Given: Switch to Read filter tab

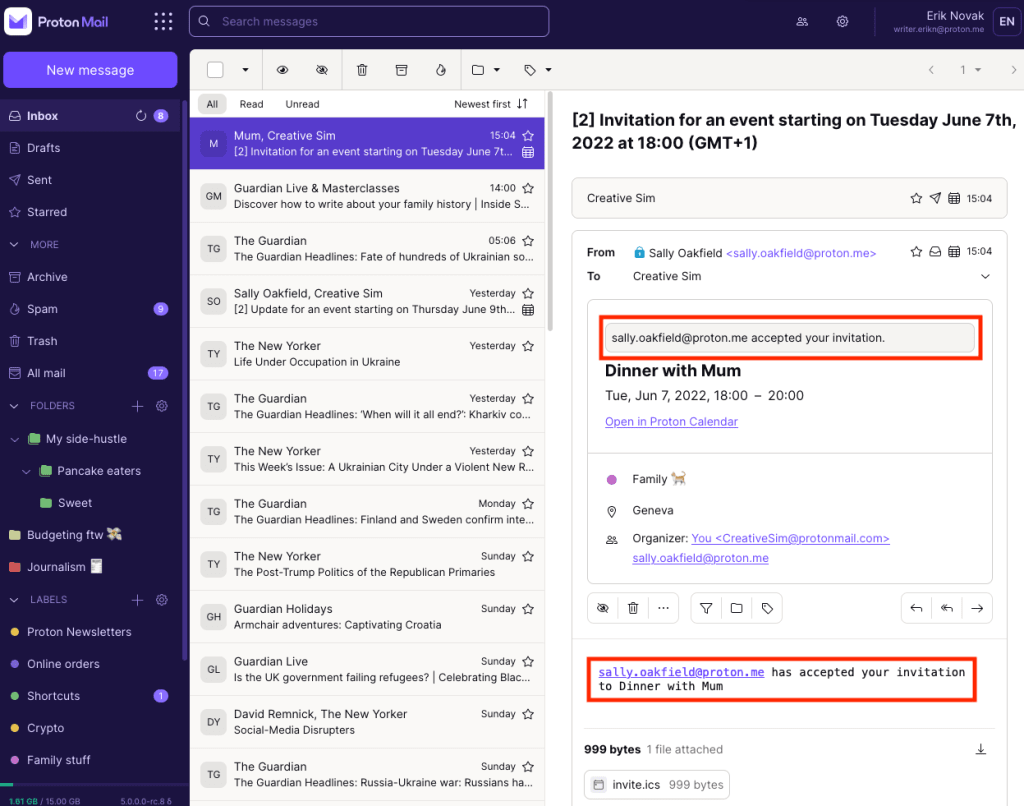Looking at the screenshot, I should pyautogui.click(x=251, y=104).
